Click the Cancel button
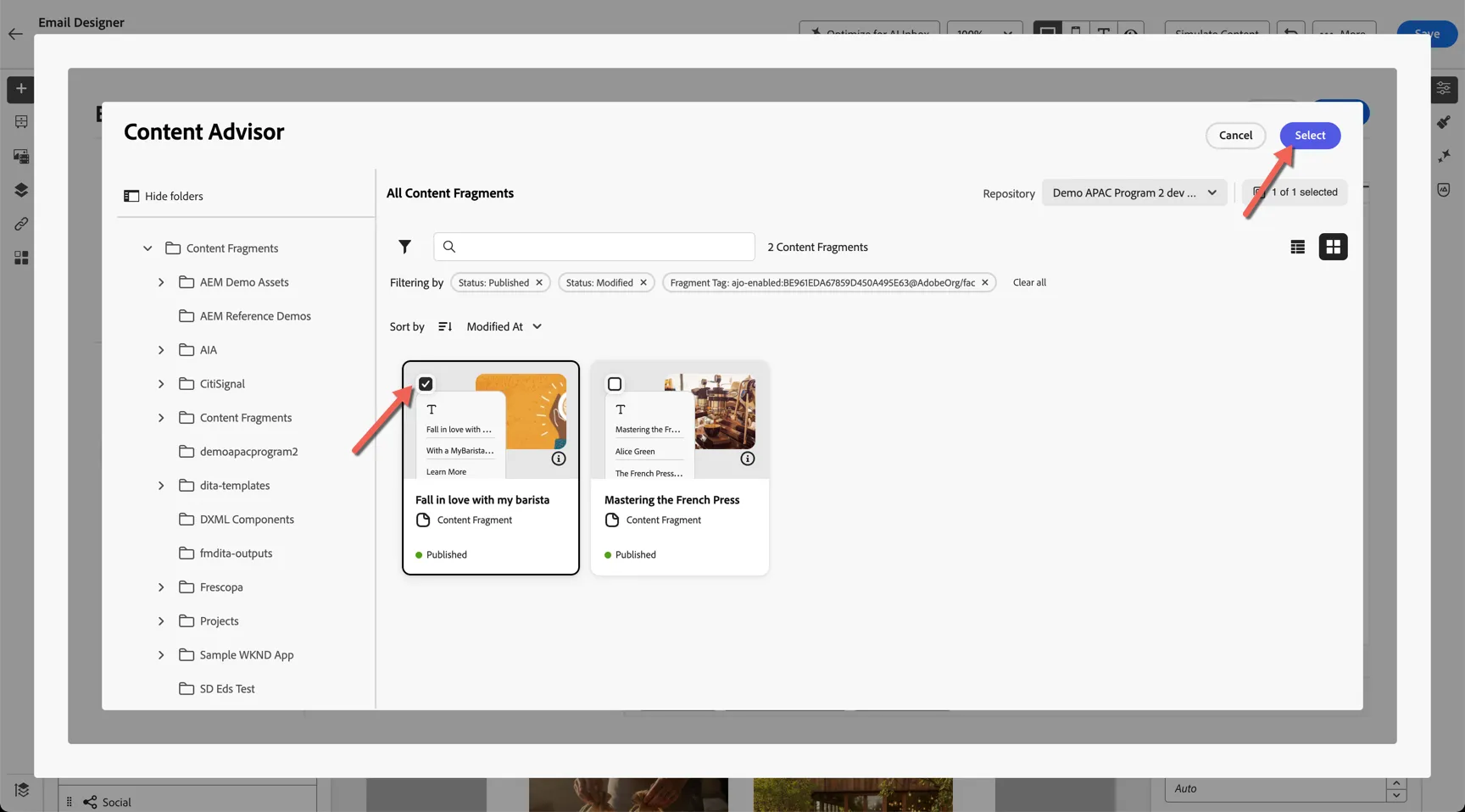Screen dimensions: 1465x812 [1235, 136]
